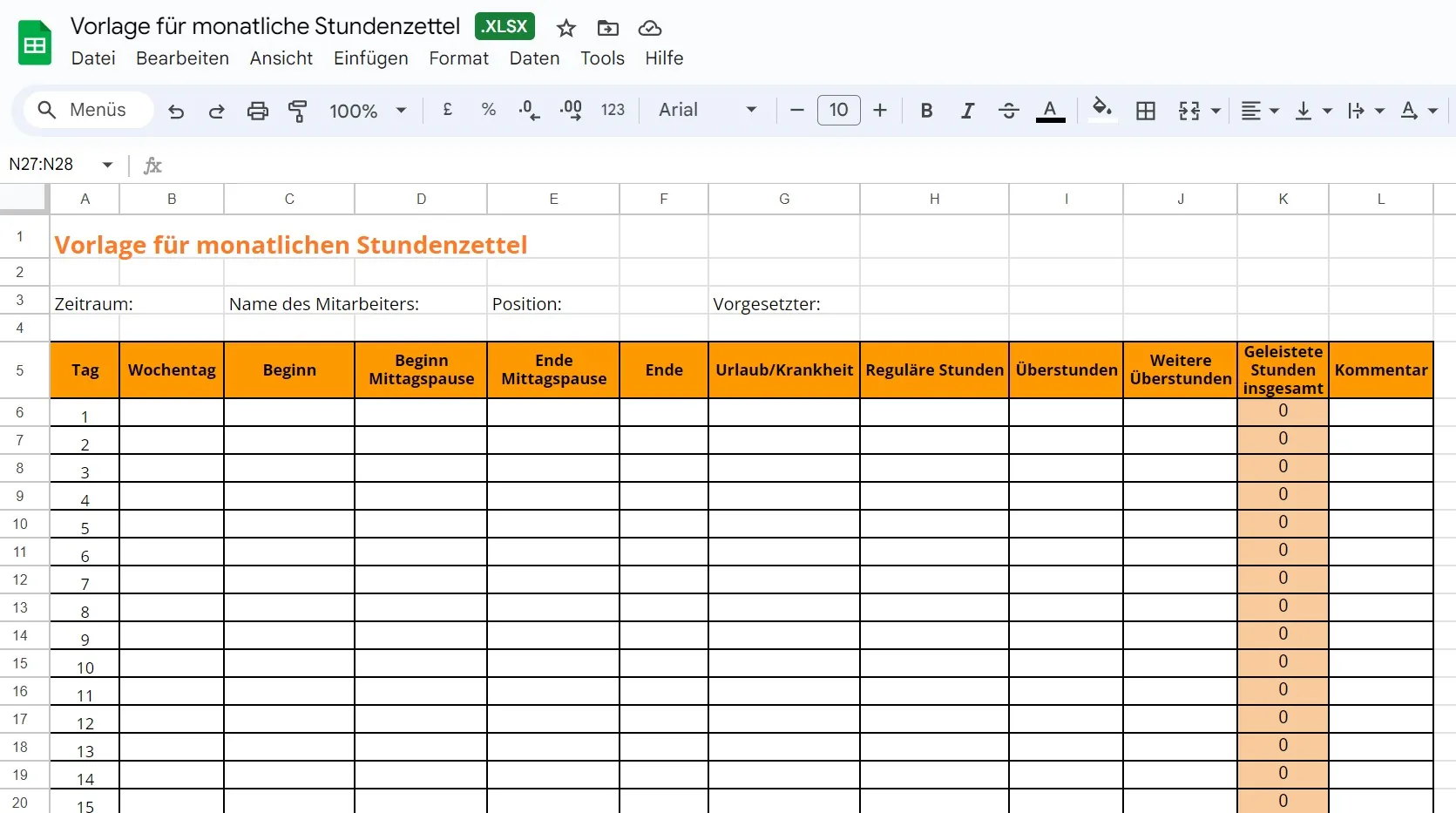Image resolution: width=1456 pixels, height=813 pixels.
Task: Click the document title to rename
Action: [265, 26]
